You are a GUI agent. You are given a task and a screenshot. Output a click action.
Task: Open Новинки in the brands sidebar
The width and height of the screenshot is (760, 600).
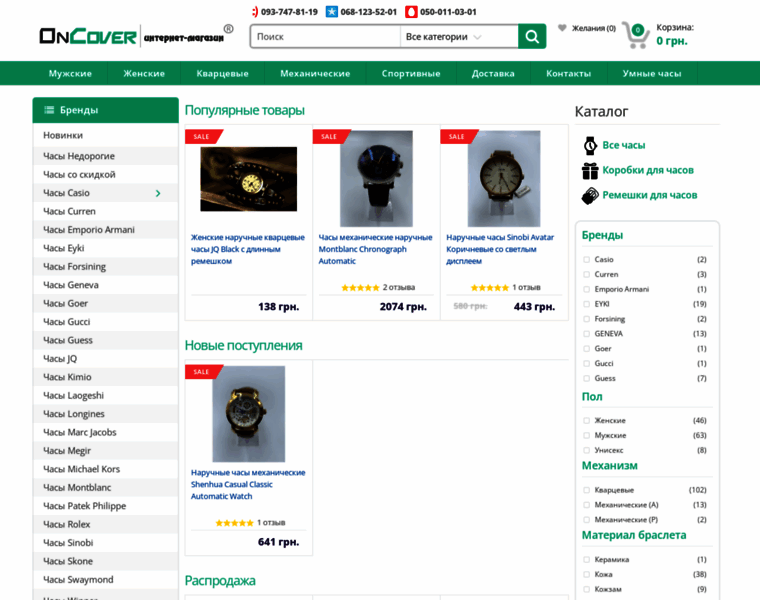pyautogui.click(x=106, y=135)
